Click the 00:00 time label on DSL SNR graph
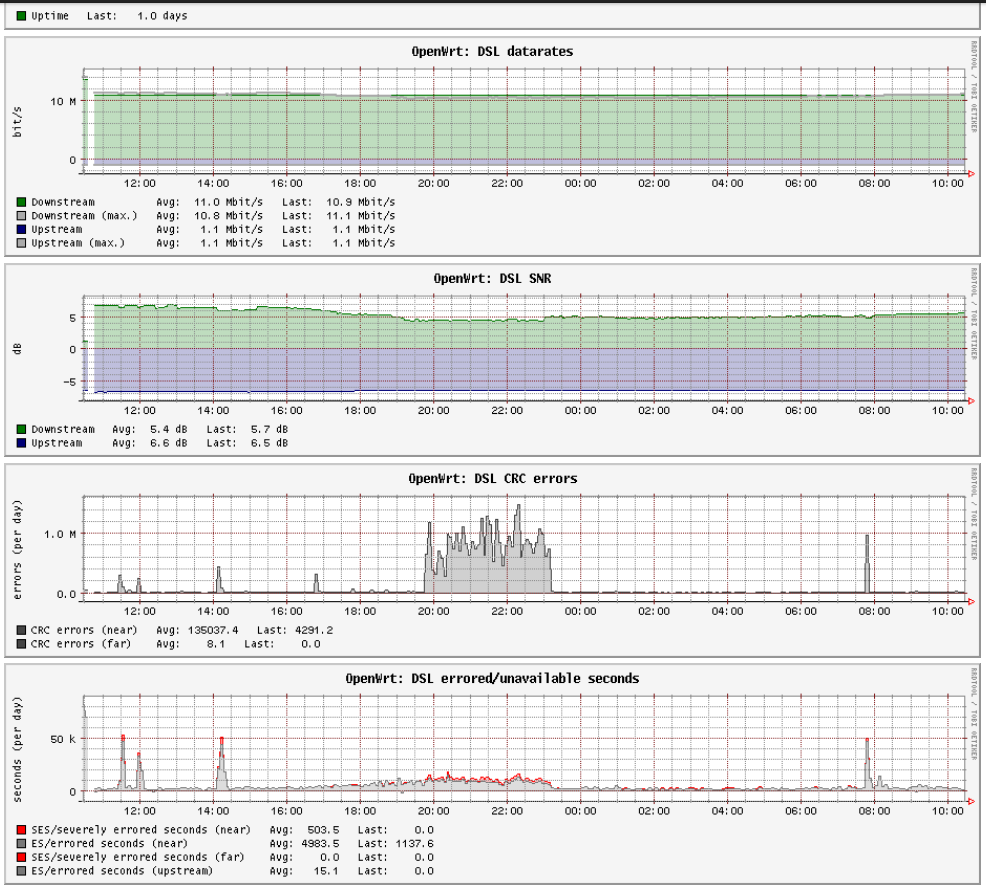986x888 pixels. tap(580, 411)
